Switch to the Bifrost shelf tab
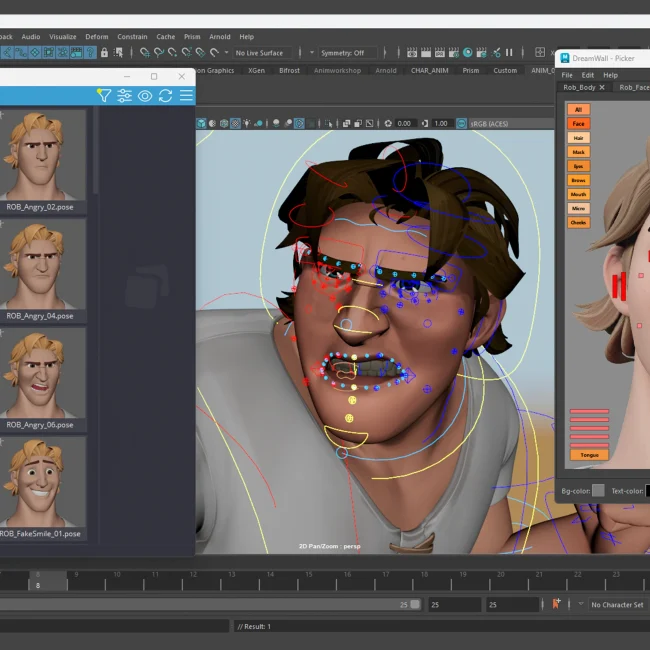 pyautogui.click(x=289, y=70)
